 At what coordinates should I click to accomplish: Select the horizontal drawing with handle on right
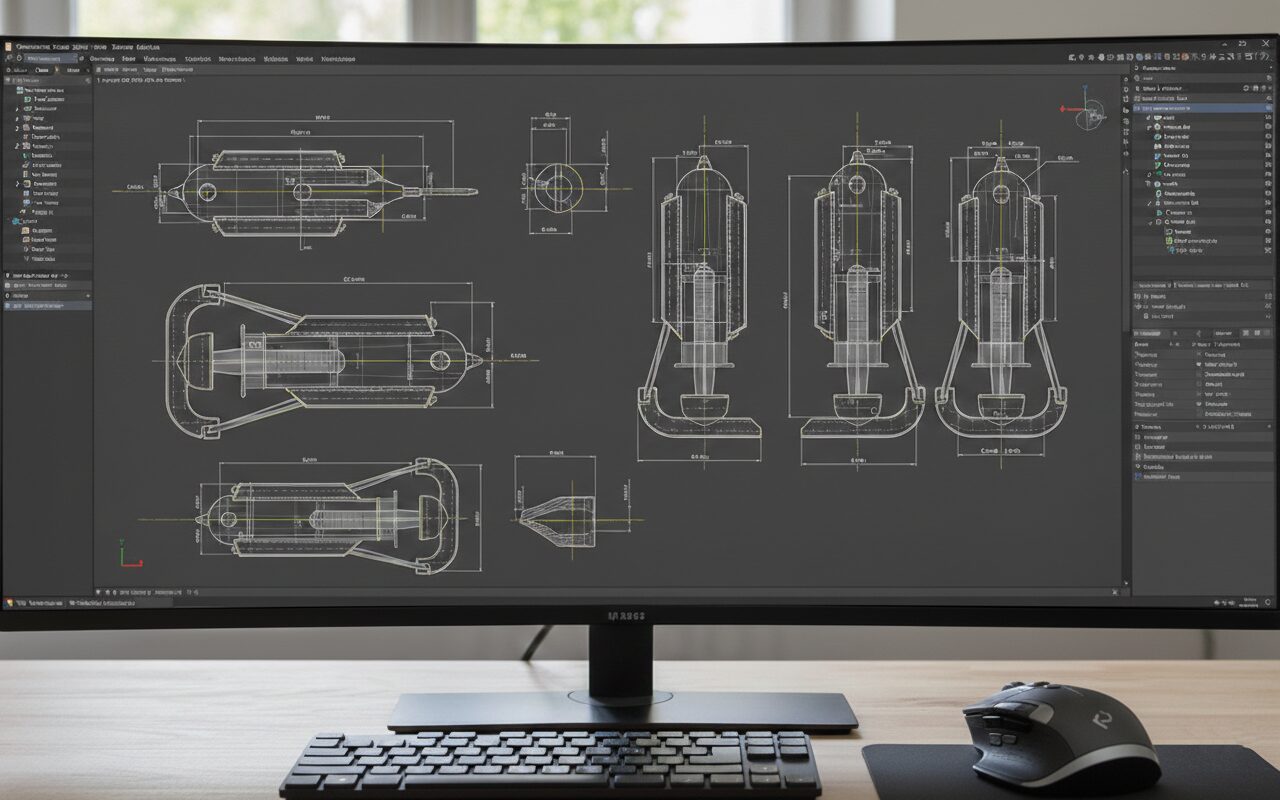328,518
